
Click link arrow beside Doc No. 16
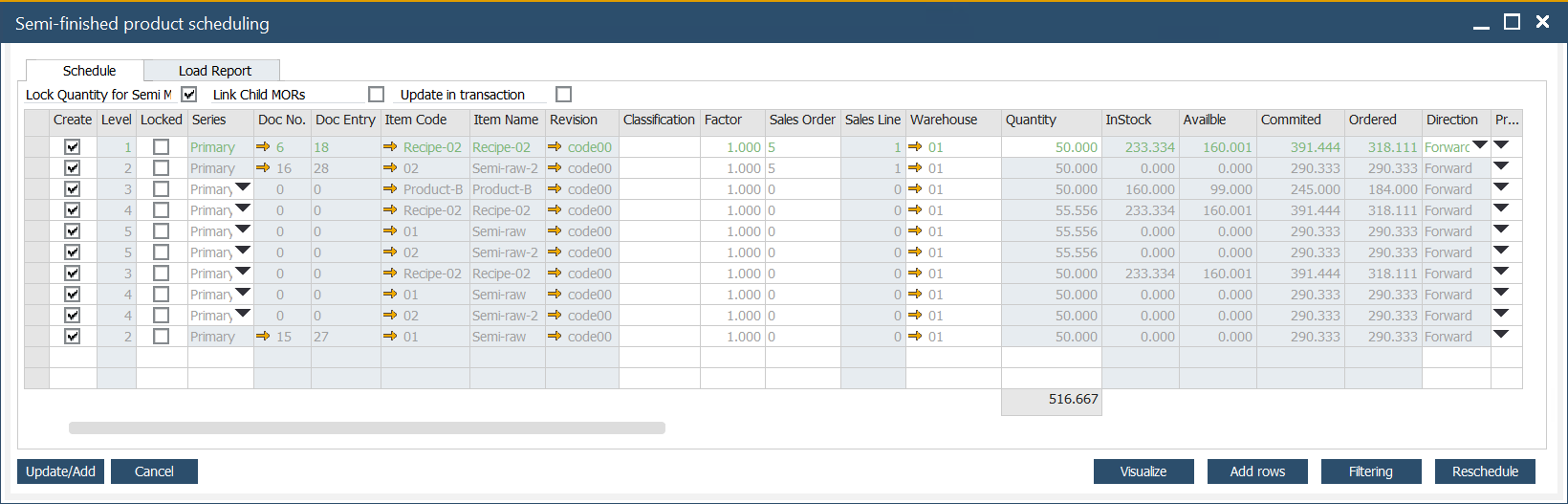click(x=263, y=168)
